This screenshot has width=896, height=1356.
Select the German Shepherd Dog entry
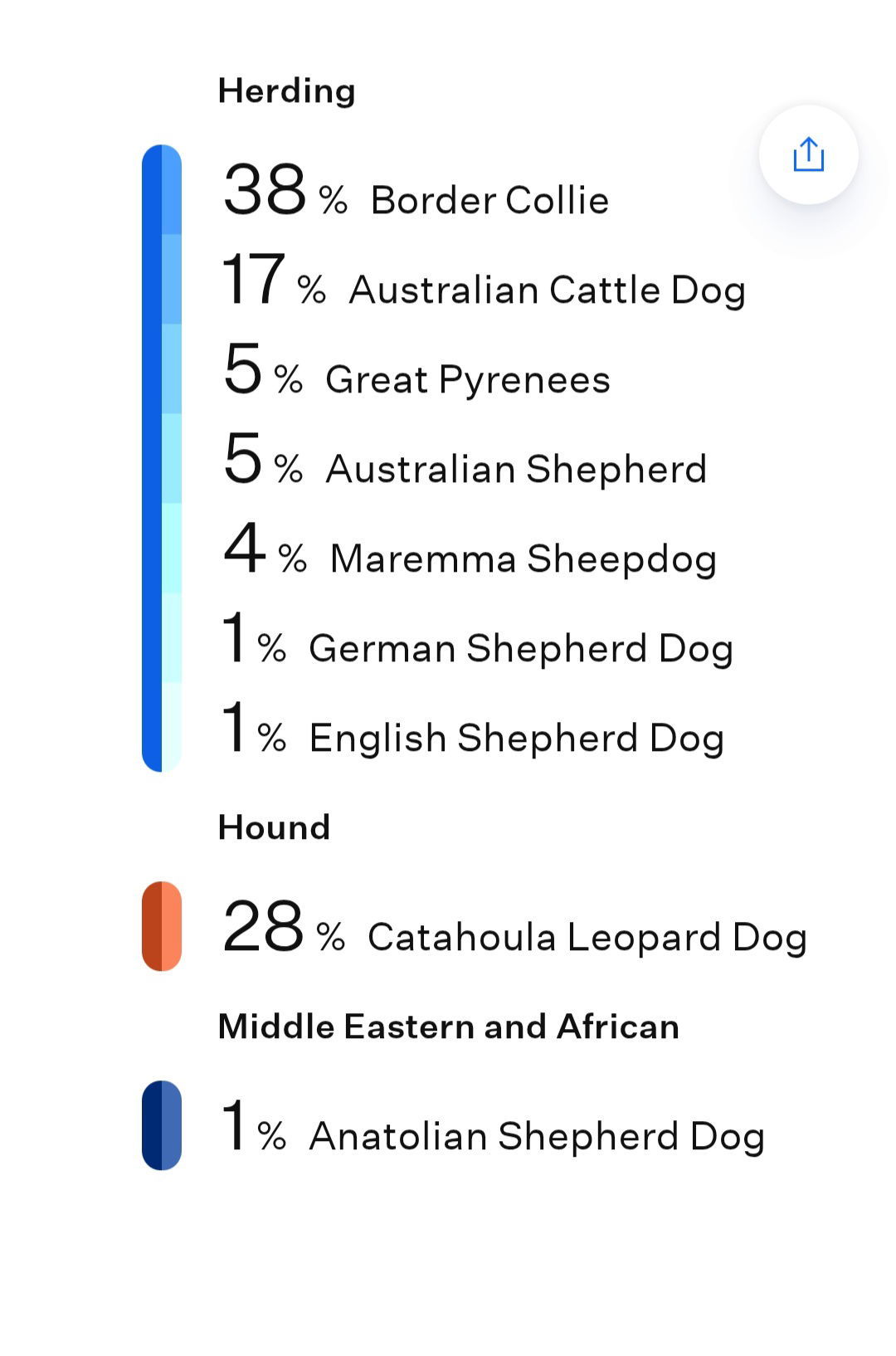[x=477, y=638]
